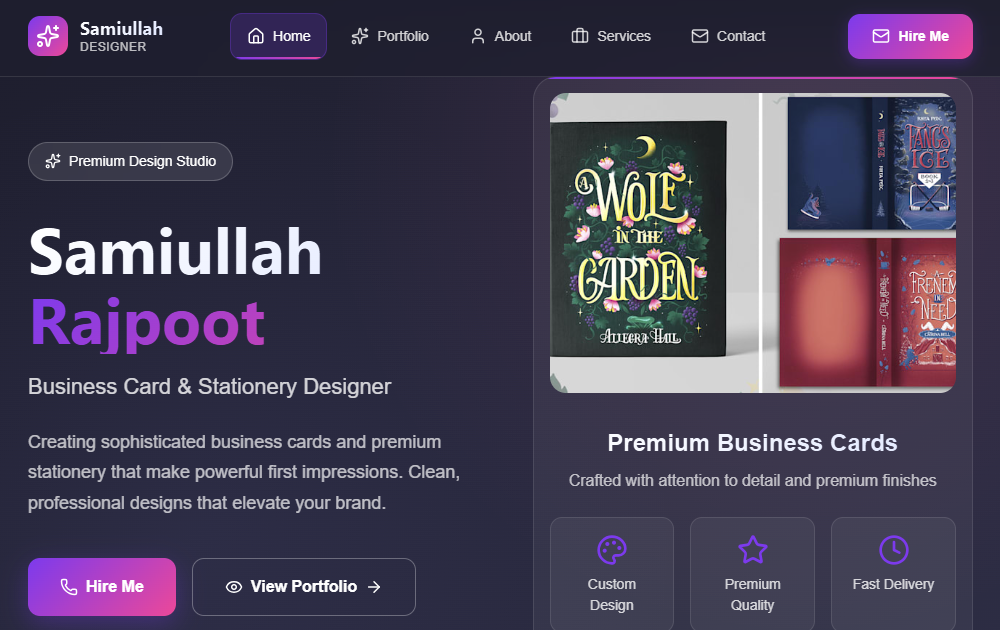Image resolution: width=1000 pixels, height=630 pixels.
Task: Click the house icon in Home tab
Action: [256, 36]
